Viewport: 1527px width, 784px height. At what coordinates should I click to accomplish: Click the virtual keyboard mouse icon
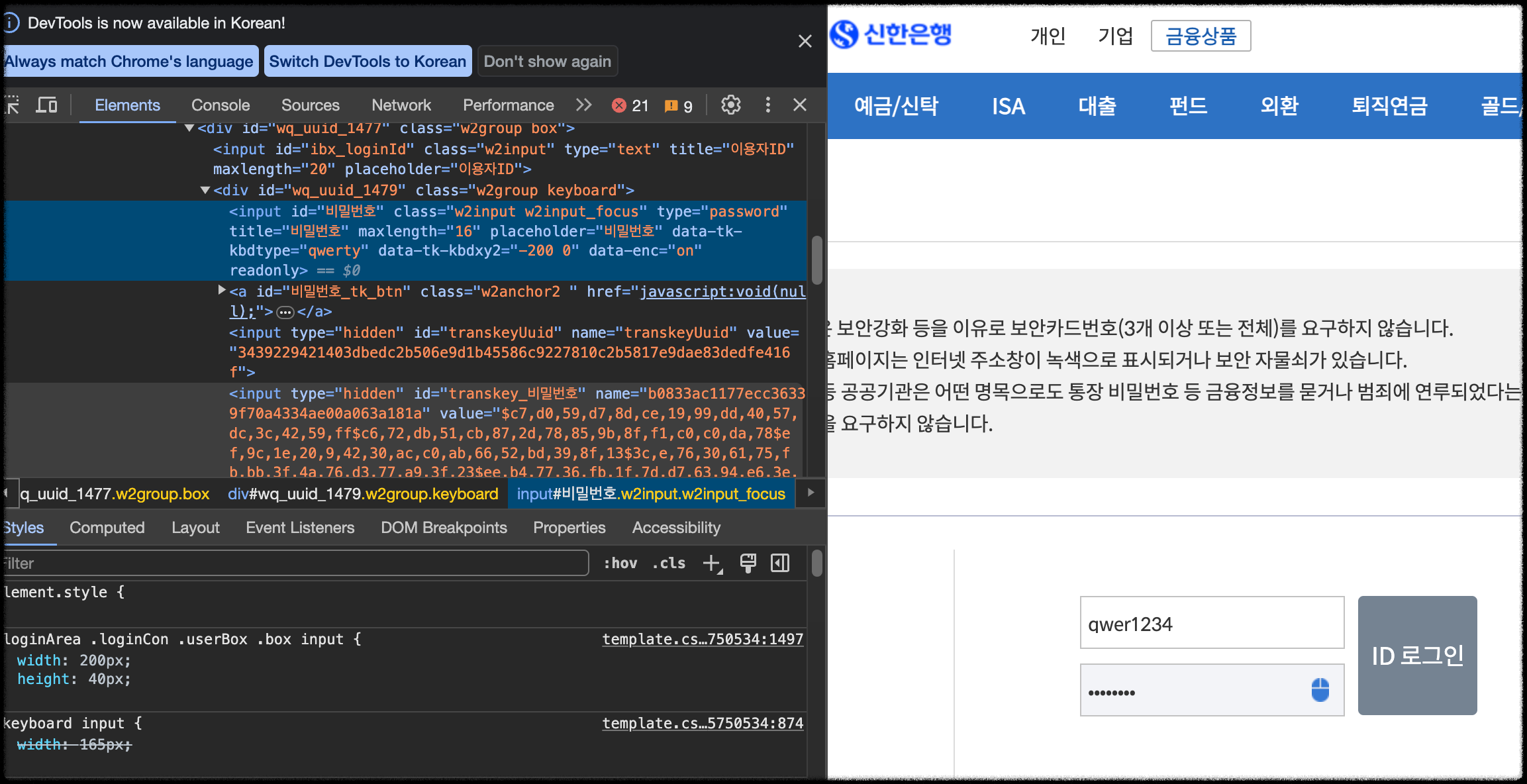coord(1320,690)
